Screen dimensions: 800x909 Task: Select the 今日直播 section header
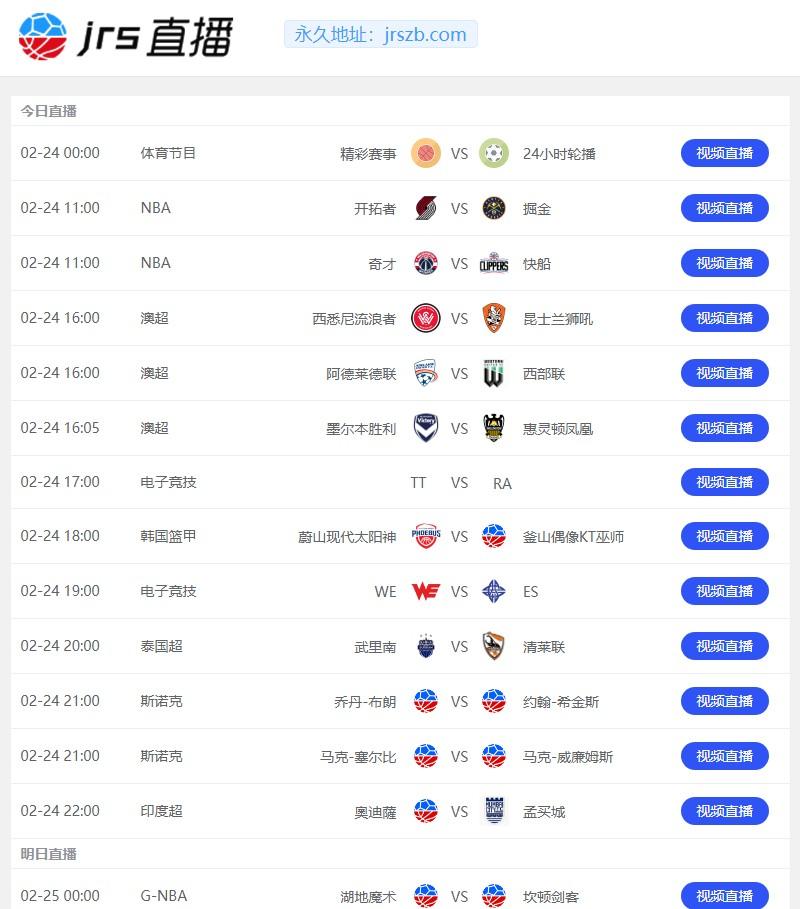(x=49, y=111)
